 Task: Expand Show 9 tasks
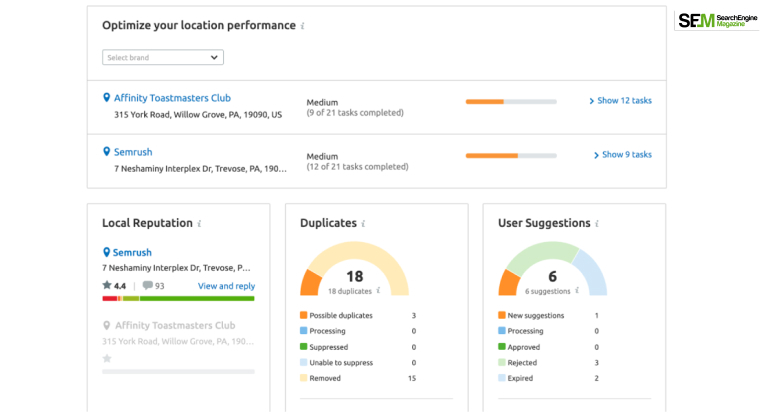[x=623, y=154]
